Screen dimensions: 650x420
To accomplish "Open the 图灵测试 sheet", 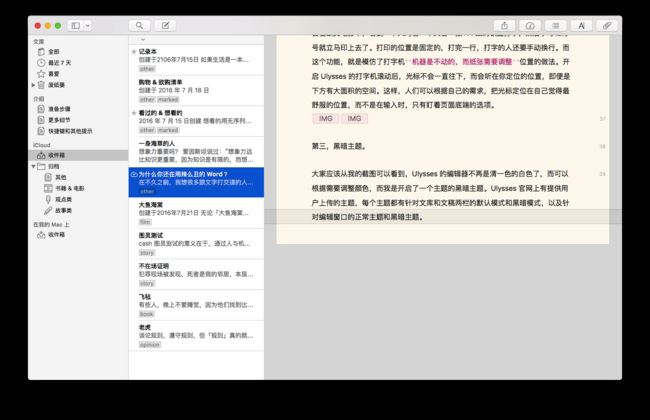I will click(x=196, y=244).
